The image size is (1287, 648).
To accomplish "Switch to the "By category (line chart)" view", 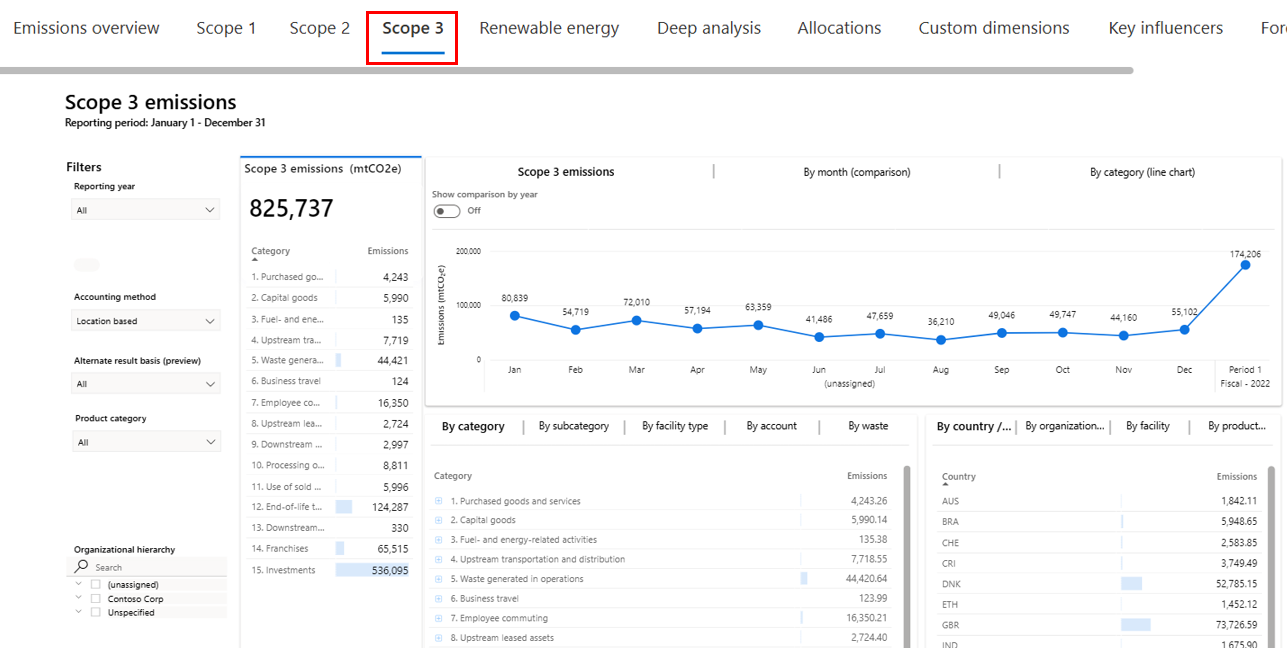I will (1142, 171).
